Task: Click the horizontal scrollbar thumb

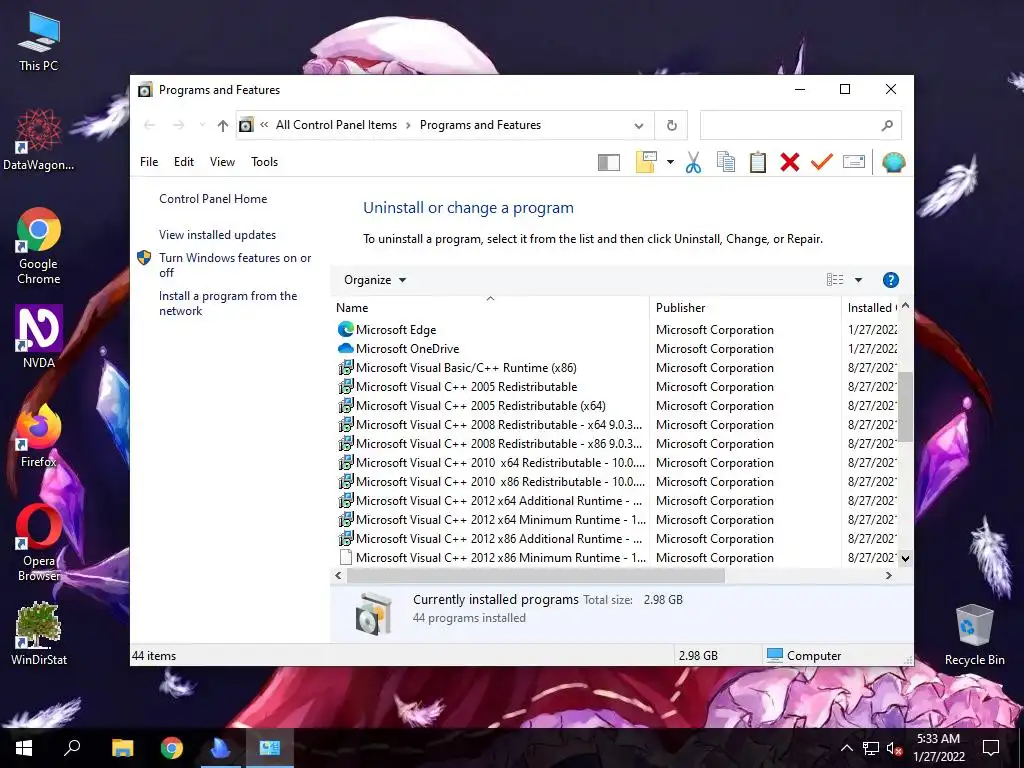Action: [x=536, y=576]
